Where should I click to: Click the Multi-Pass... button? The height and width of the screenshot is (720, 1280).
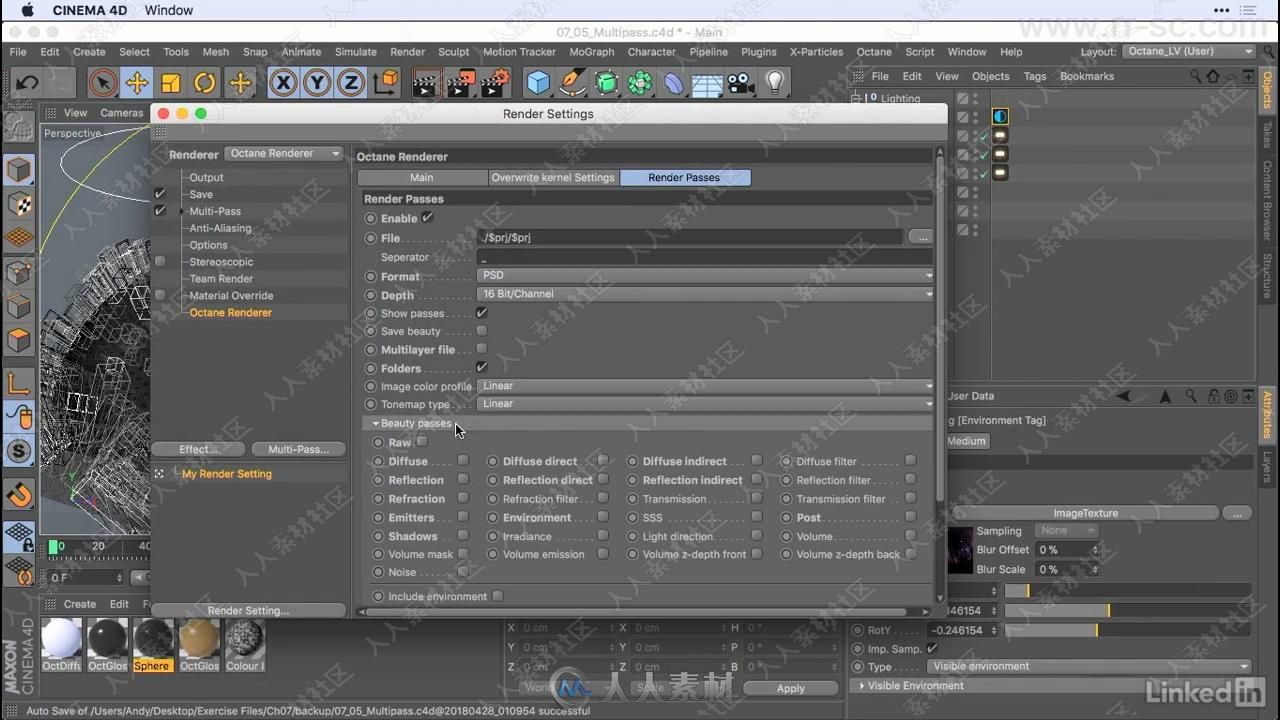298,449
